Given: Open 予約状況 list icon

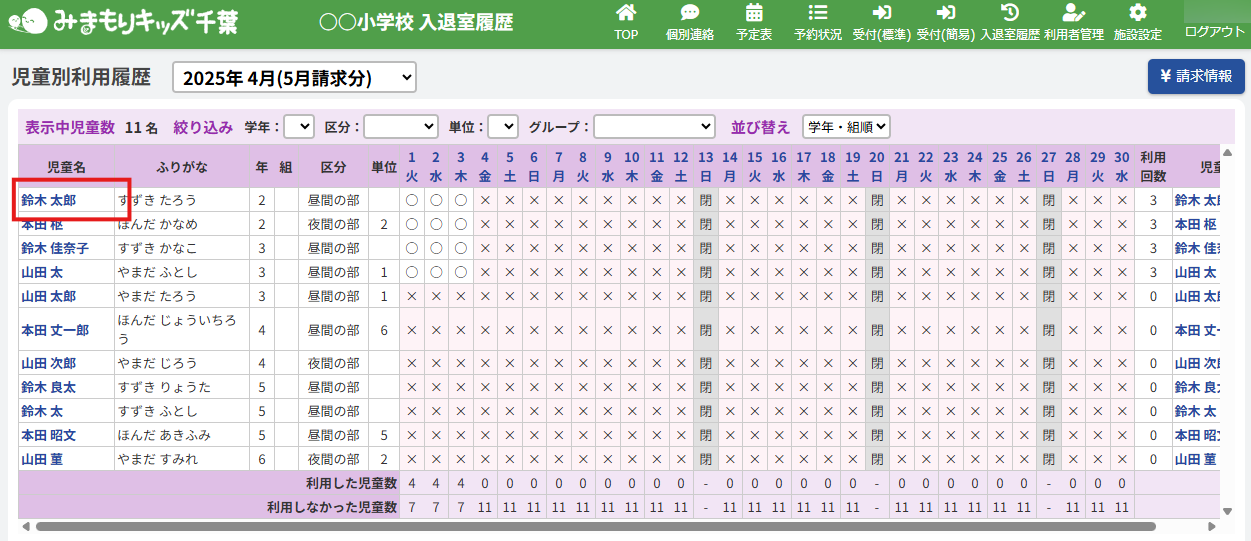Looking at the screenshot, I should (x=817, y=14).
